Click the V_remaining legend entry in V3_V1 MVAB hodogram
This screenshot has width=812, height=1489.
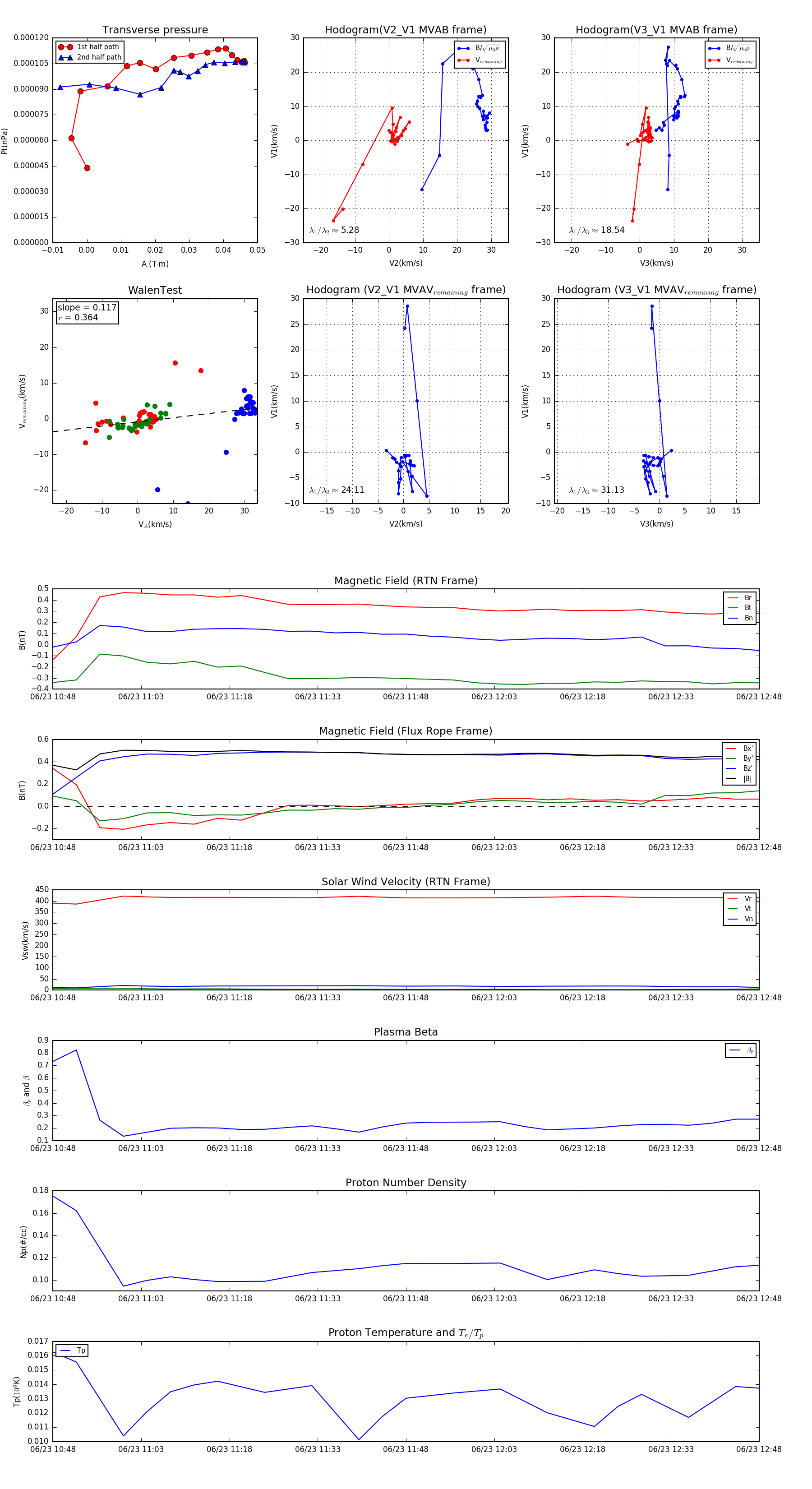pyautogui.click(x=730, y=60)
